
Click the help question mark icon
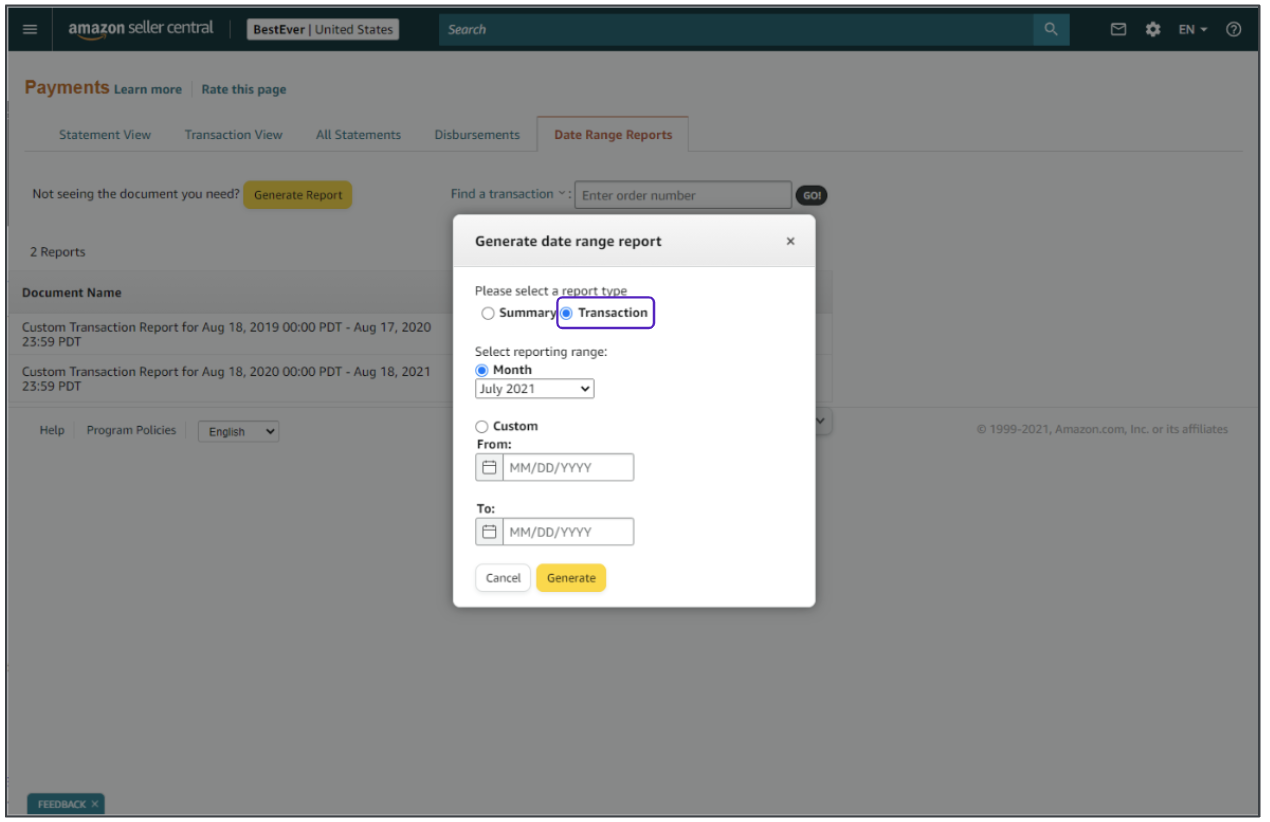pyautogui.click(x=1234, y=30)
